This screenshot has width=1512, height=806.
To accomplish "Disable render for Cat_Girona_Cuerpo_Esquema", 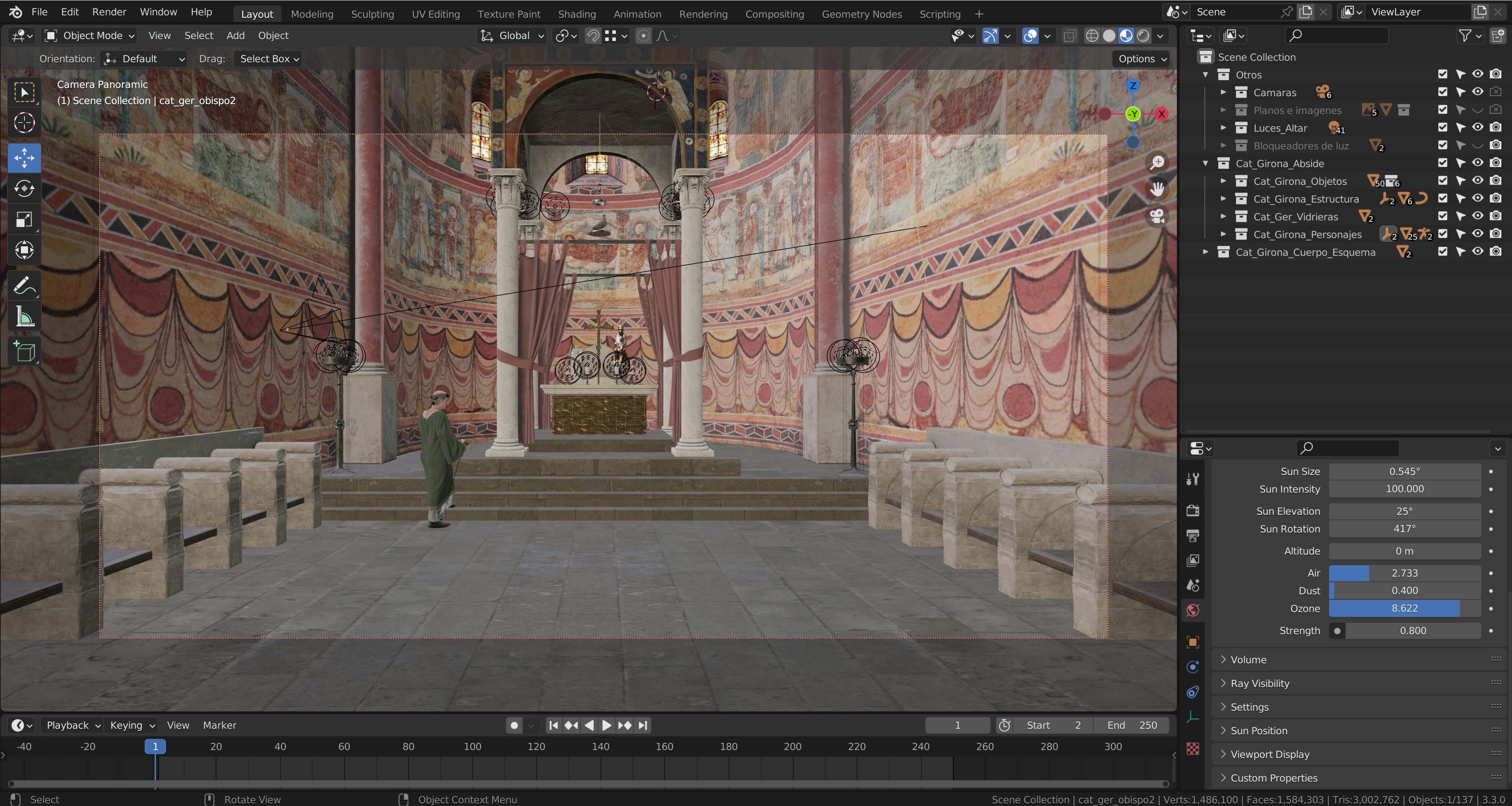I will click(x=1495, y=252).
